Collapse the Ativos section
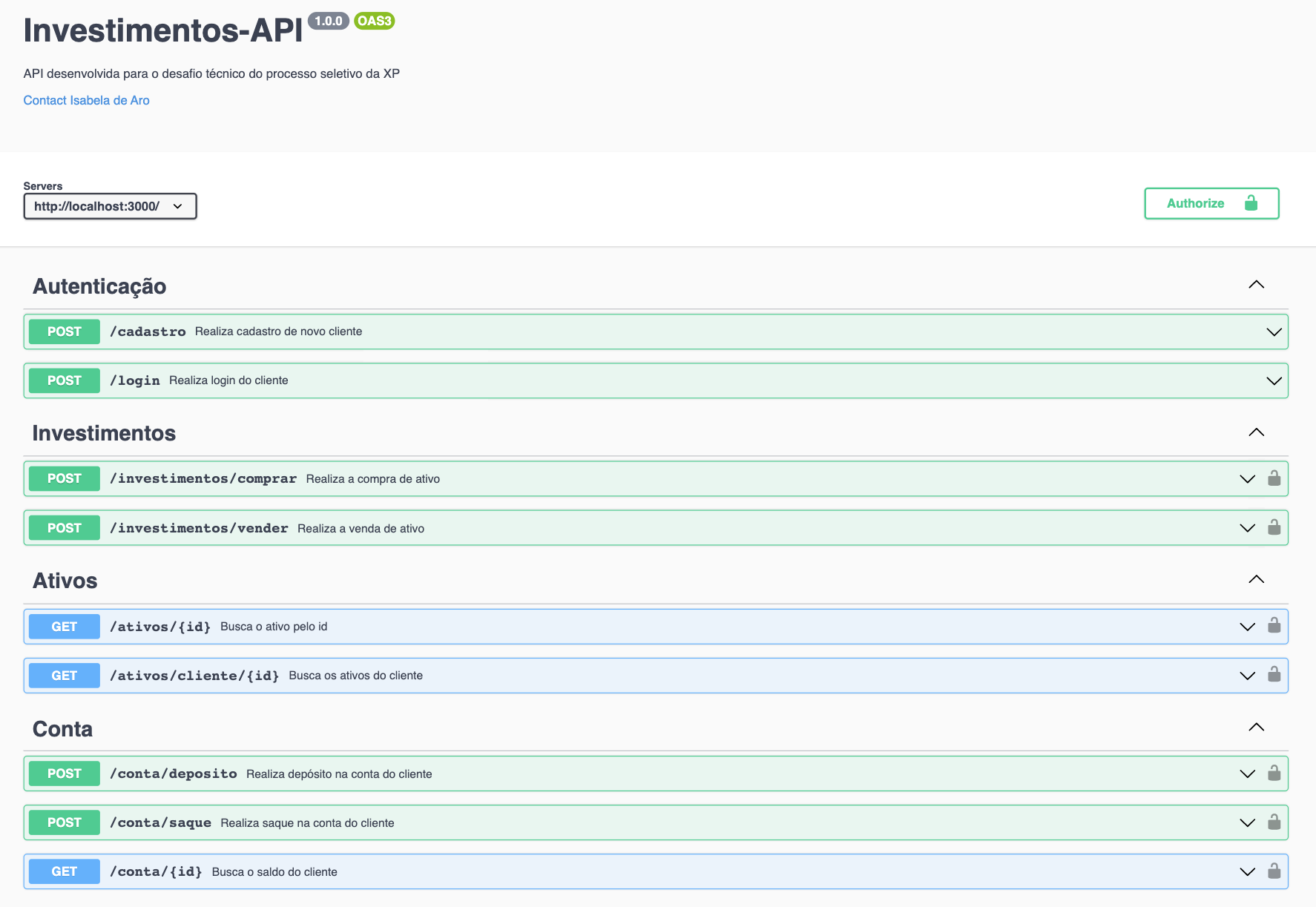The image size is (1316, 907). pos(1256,579)
